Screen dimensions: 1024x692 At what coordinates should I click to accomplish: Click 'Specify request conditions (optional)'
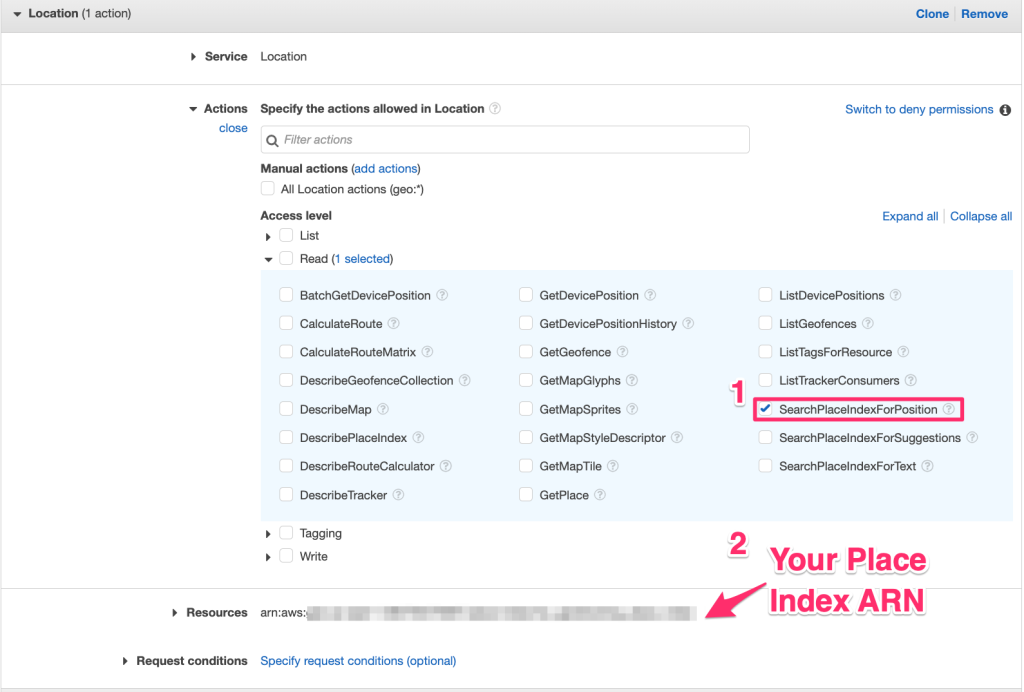[356, 660]
